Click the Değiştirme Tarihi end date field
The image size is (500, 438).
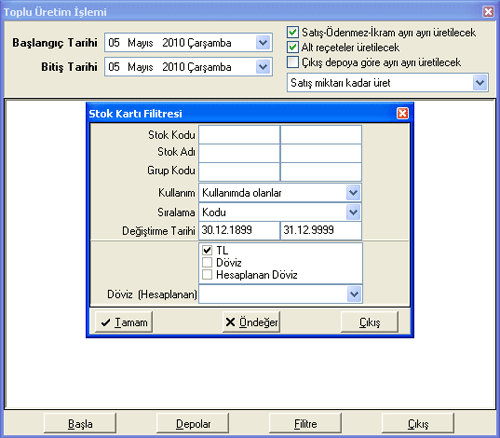(x=321, y=230)
